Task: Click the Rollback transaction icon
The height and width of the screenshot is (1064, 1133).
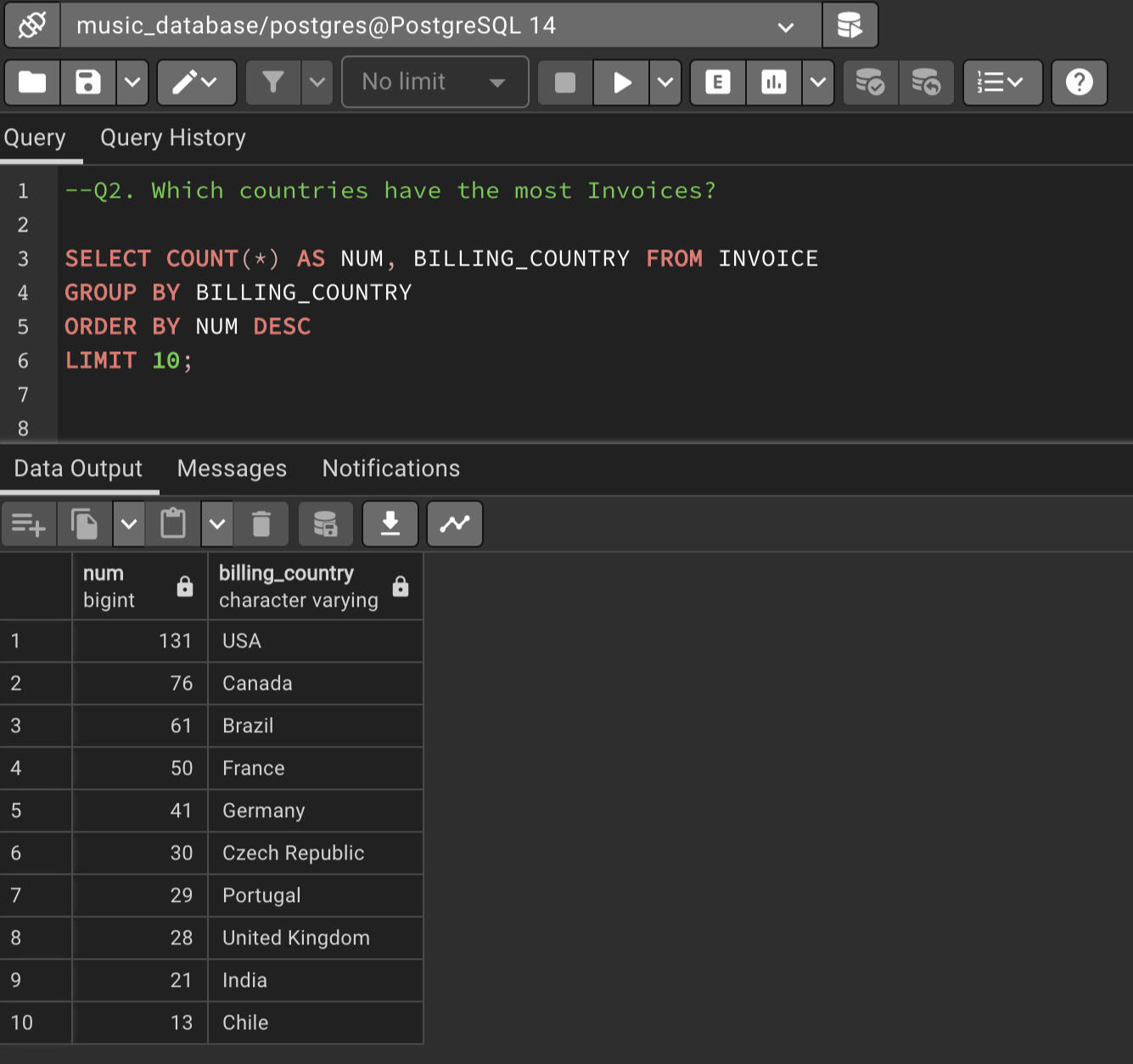Action: coord(926,82)
